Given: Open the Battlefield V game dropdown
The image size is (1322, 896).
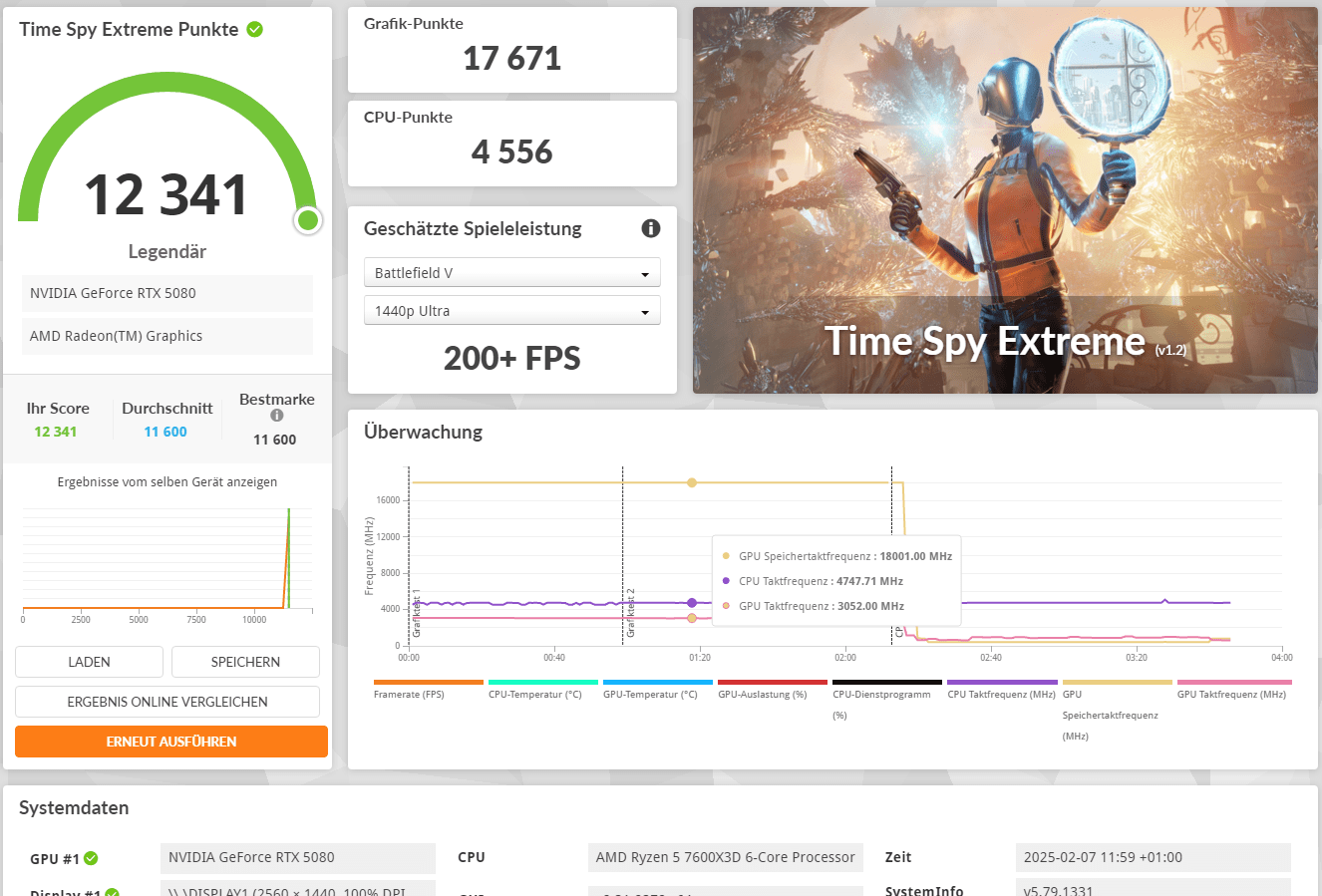Looking at the screenshot, I should click(512, 273).
